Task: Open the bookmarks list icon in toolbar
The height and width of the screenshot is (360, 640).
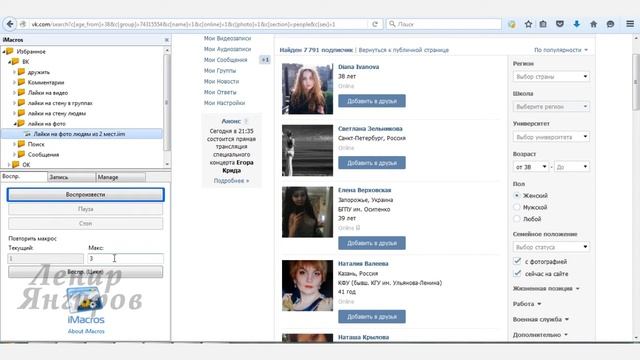Action: [x=543, y=24]
